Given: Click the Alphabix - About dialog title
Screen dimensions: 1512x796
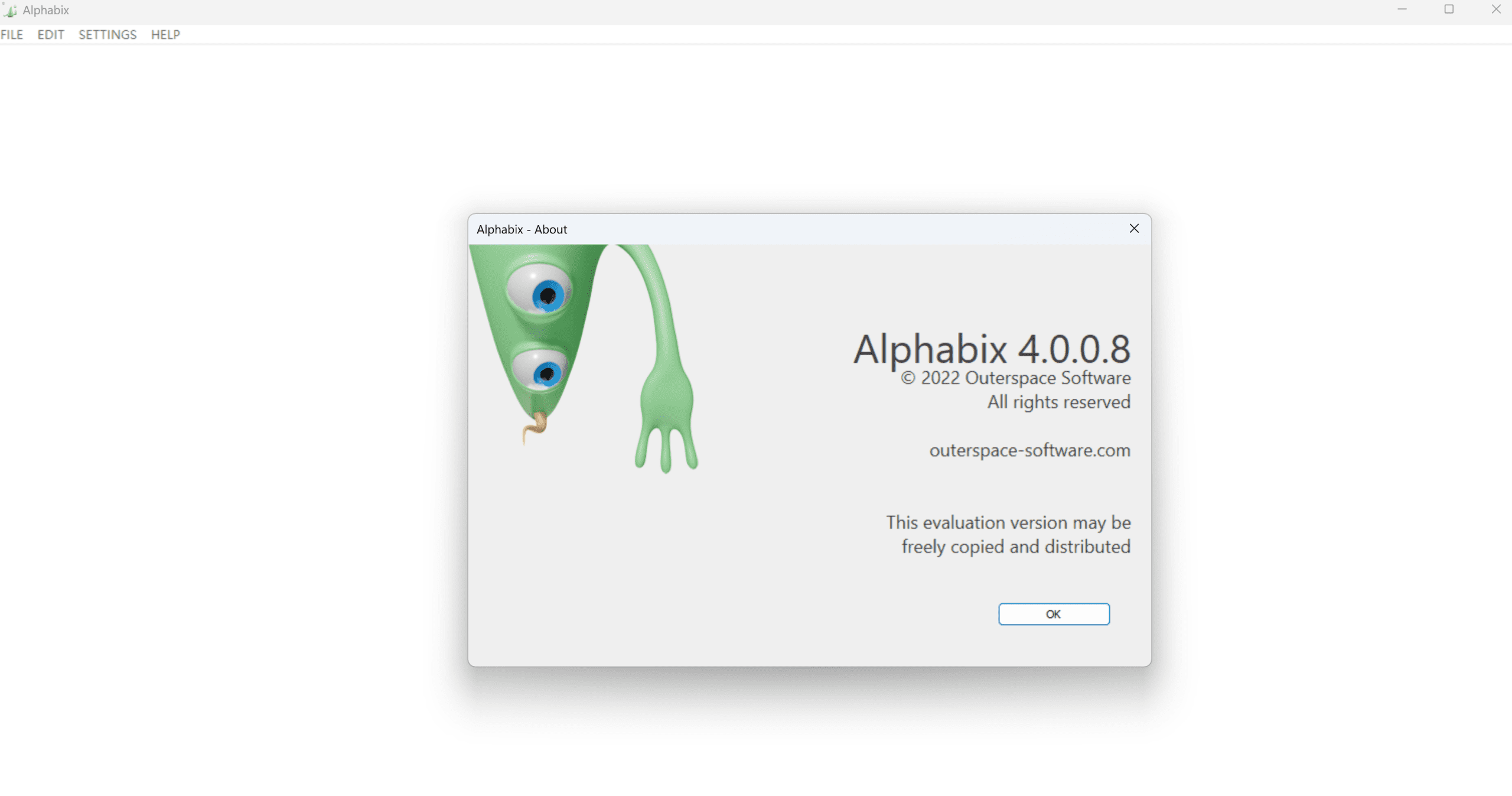Looking at the screenshot, I should (522, 229).
